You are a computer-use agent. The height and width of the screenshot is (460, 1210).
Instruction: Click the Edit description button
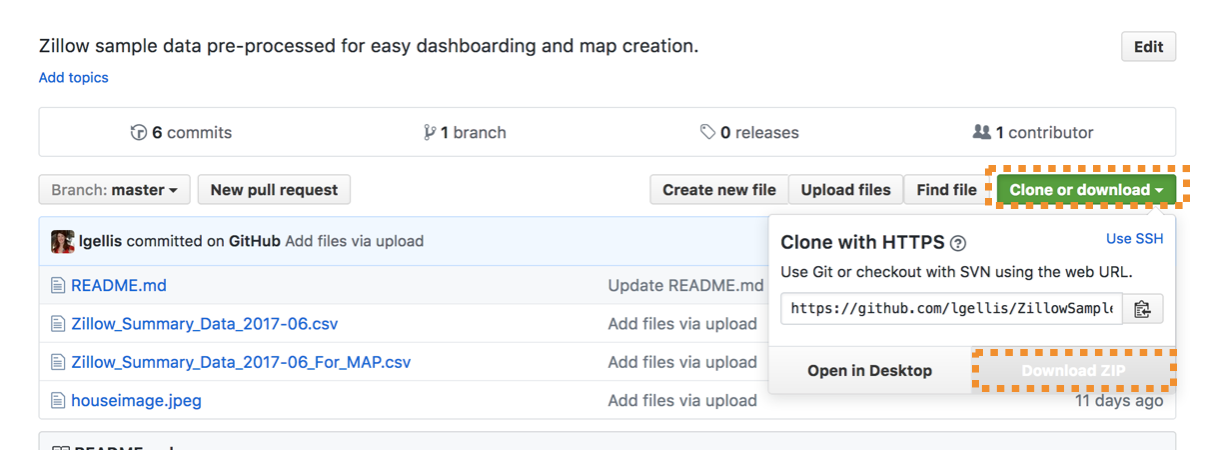click(1149, 47)
